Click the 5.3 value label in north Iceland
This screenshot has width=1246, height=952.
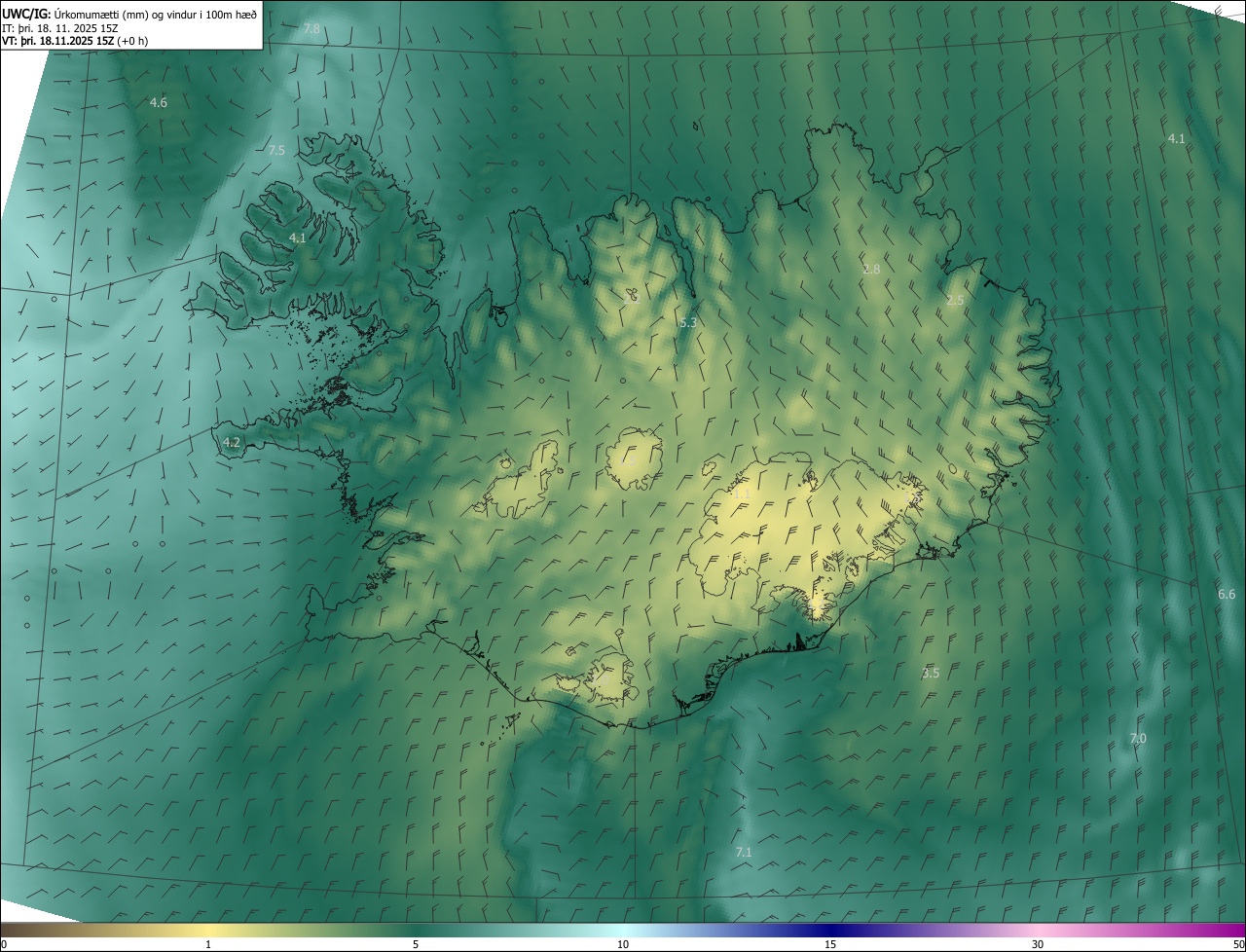[688, 322]
